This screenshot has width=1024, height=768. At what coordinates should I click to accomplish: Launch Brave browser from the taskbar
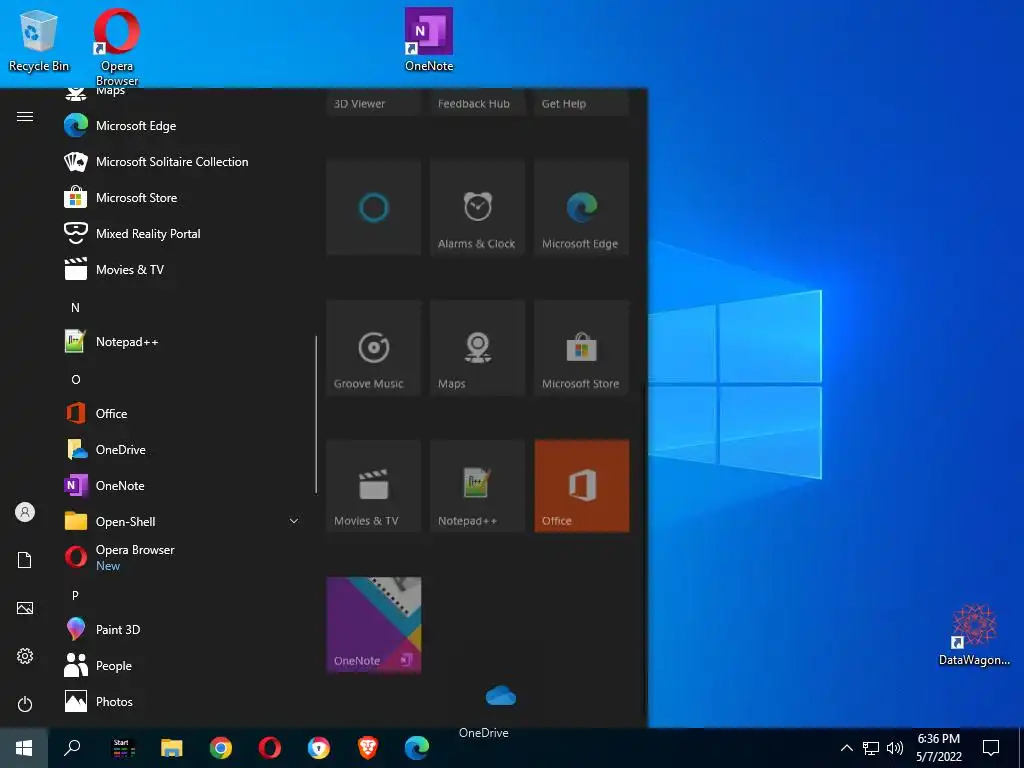point(368,748)
